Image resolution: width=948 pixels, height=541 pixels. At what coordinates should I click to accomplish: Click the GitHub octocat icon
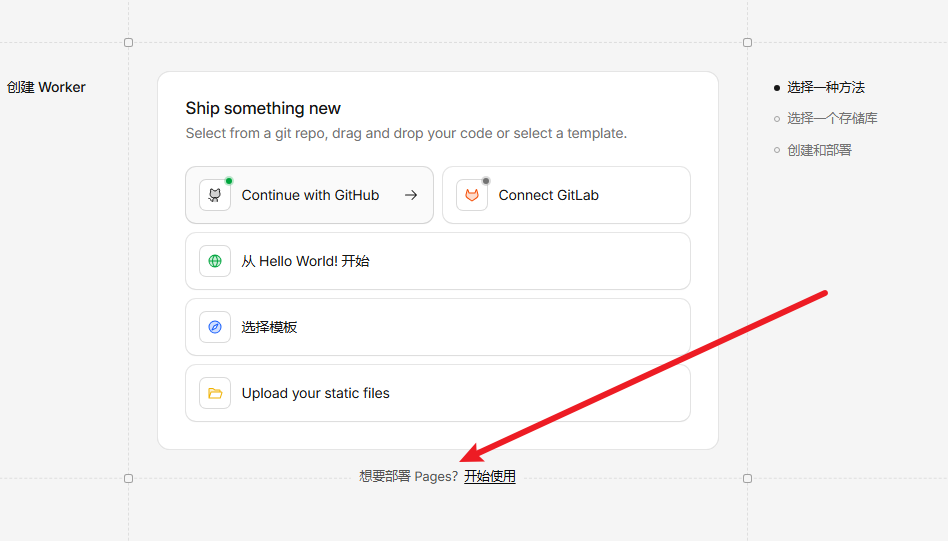[x=215, y=196]
